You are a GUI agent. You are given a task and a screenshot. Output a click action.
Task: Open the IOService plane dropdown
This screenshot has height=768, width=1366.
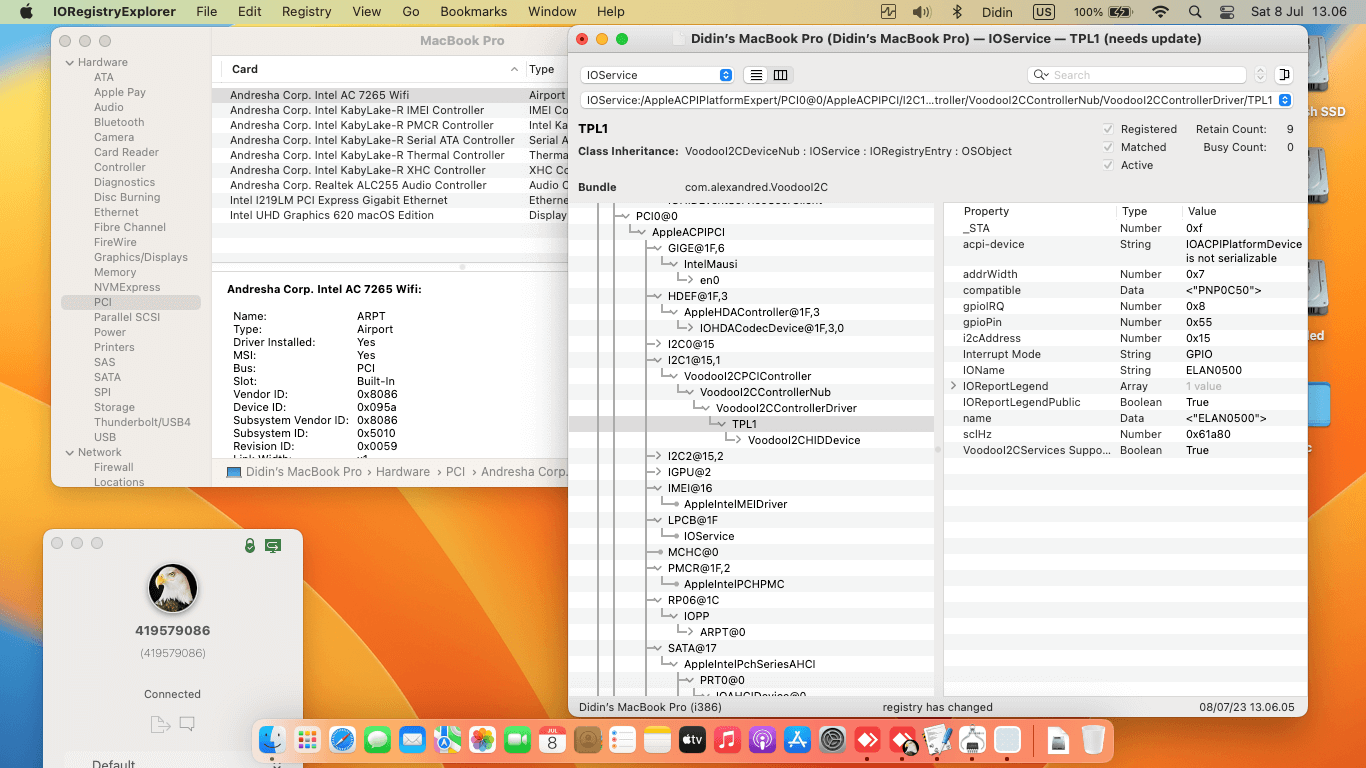(x=657, y=75)
